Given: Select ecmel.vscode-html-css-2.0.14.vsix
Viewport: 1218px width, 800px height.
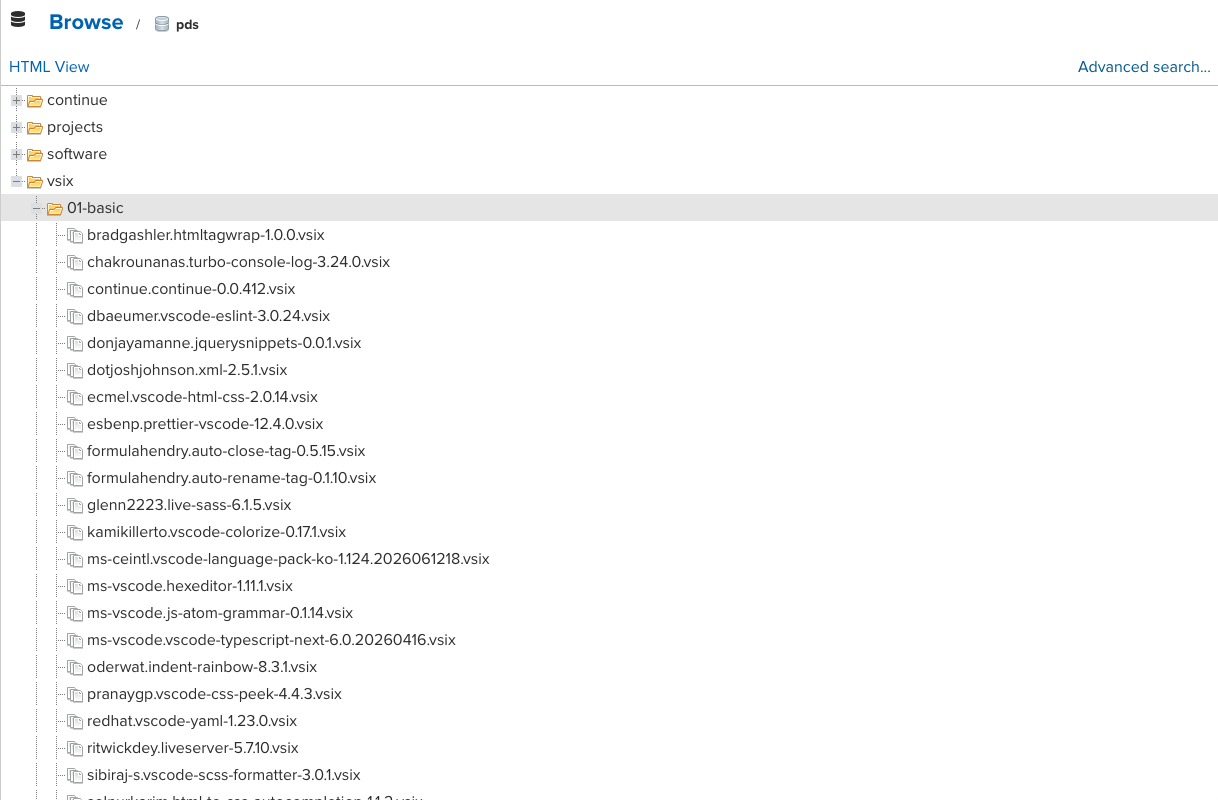Looking at the screenshot, I should pyautogui.click(x=202, y=397).
